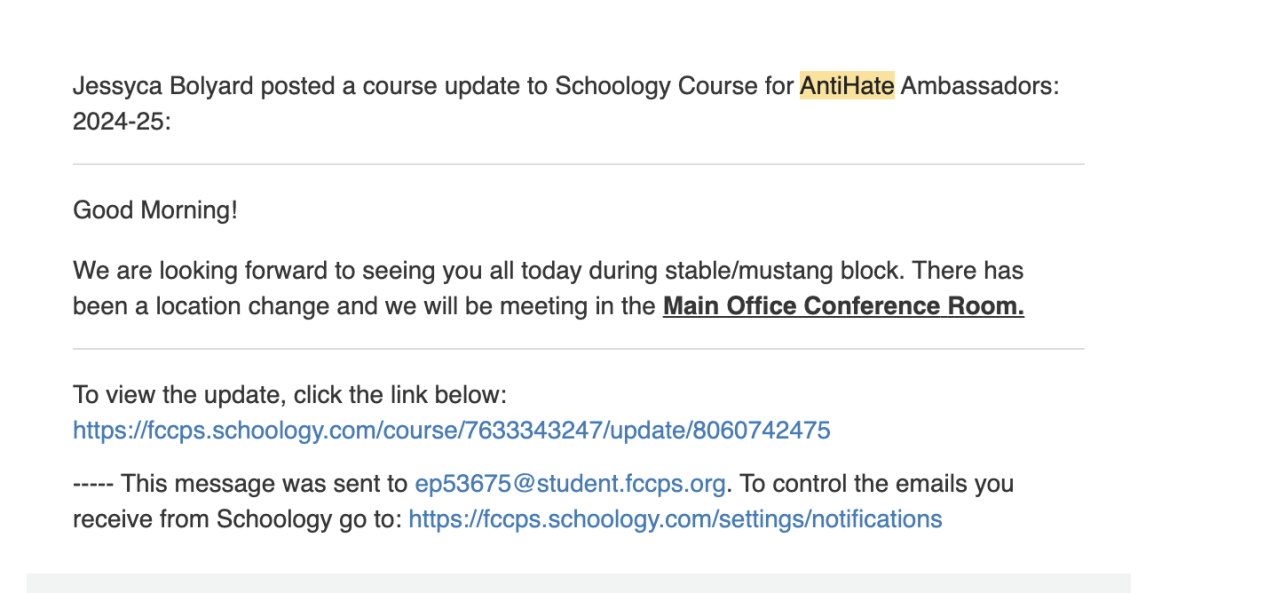Click the divider line above Good Morning
Screen dimensions: 1280x593
pyautogui.click(x=578, y=164)
